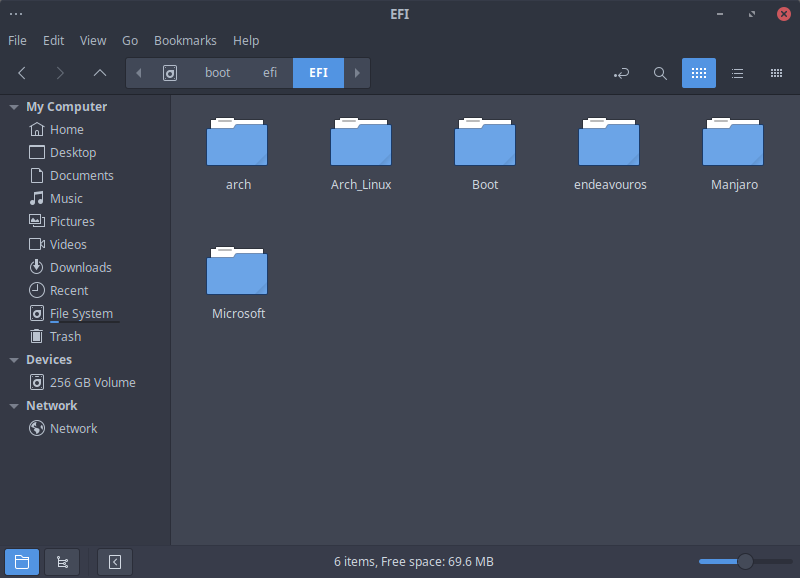Screen dimensions: 800x578
Task: Click the EFI path bar button
Action: (x=318, y=73)
